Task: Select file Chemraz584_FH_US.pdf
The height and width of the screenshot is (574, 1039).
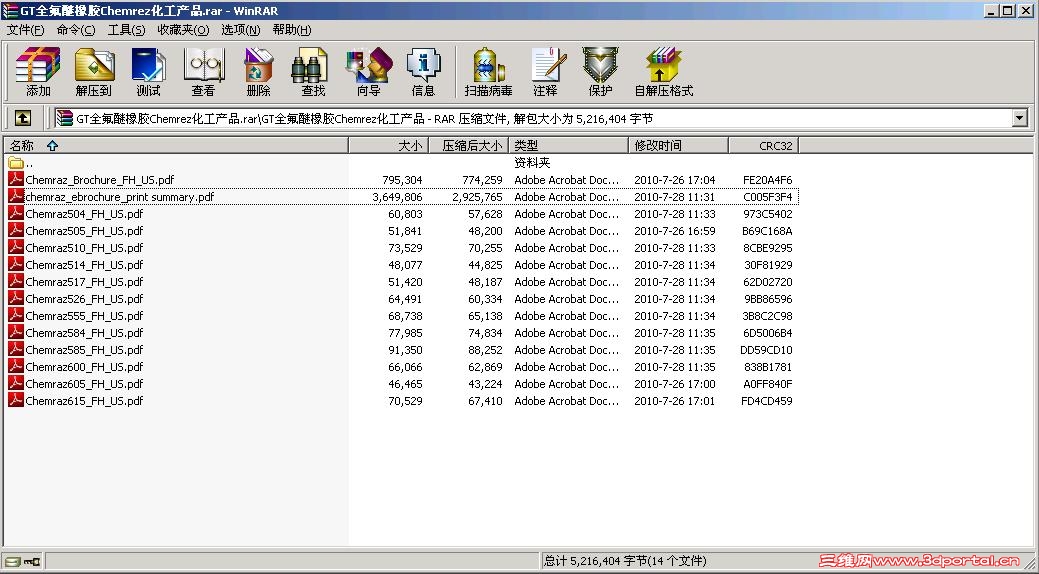Action: point(84,333)
